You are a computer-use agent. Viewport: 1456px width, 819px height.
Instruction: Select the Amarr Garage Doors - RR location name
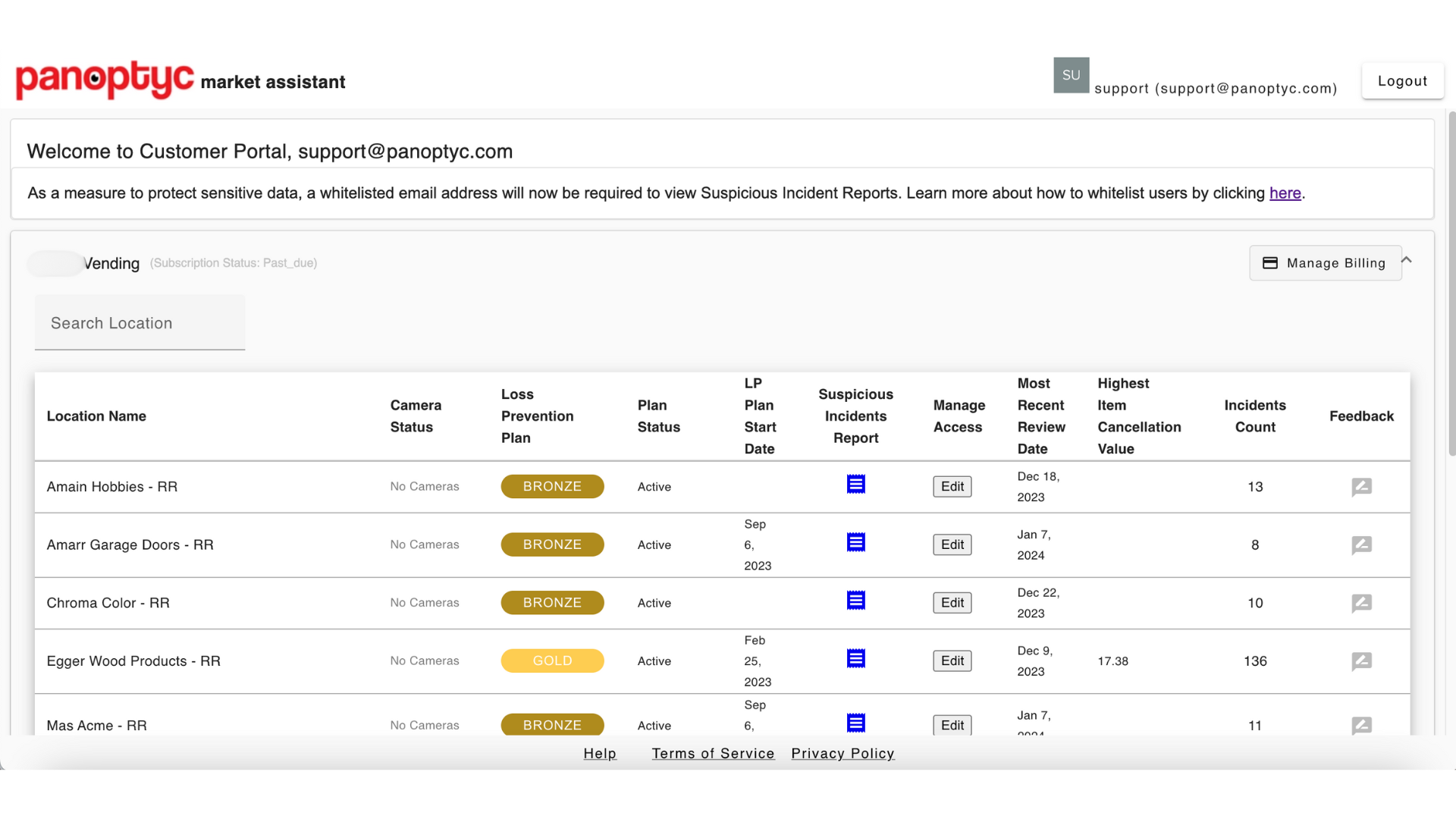pos(130,545)
